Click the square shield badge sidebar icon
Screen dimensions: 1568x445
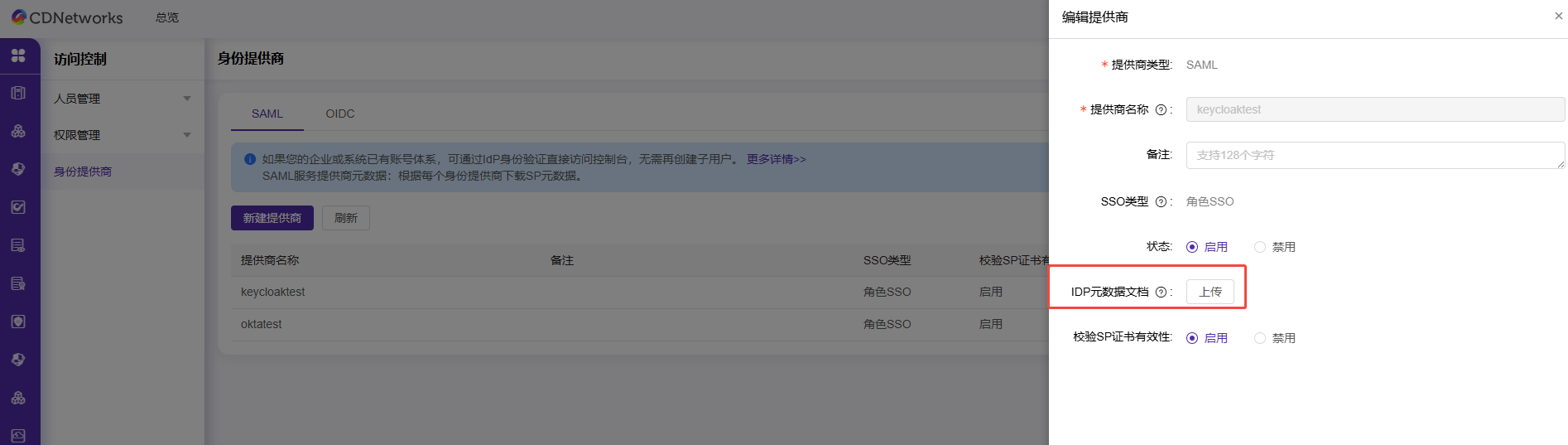pyautogui.click(x=18, y=322)
